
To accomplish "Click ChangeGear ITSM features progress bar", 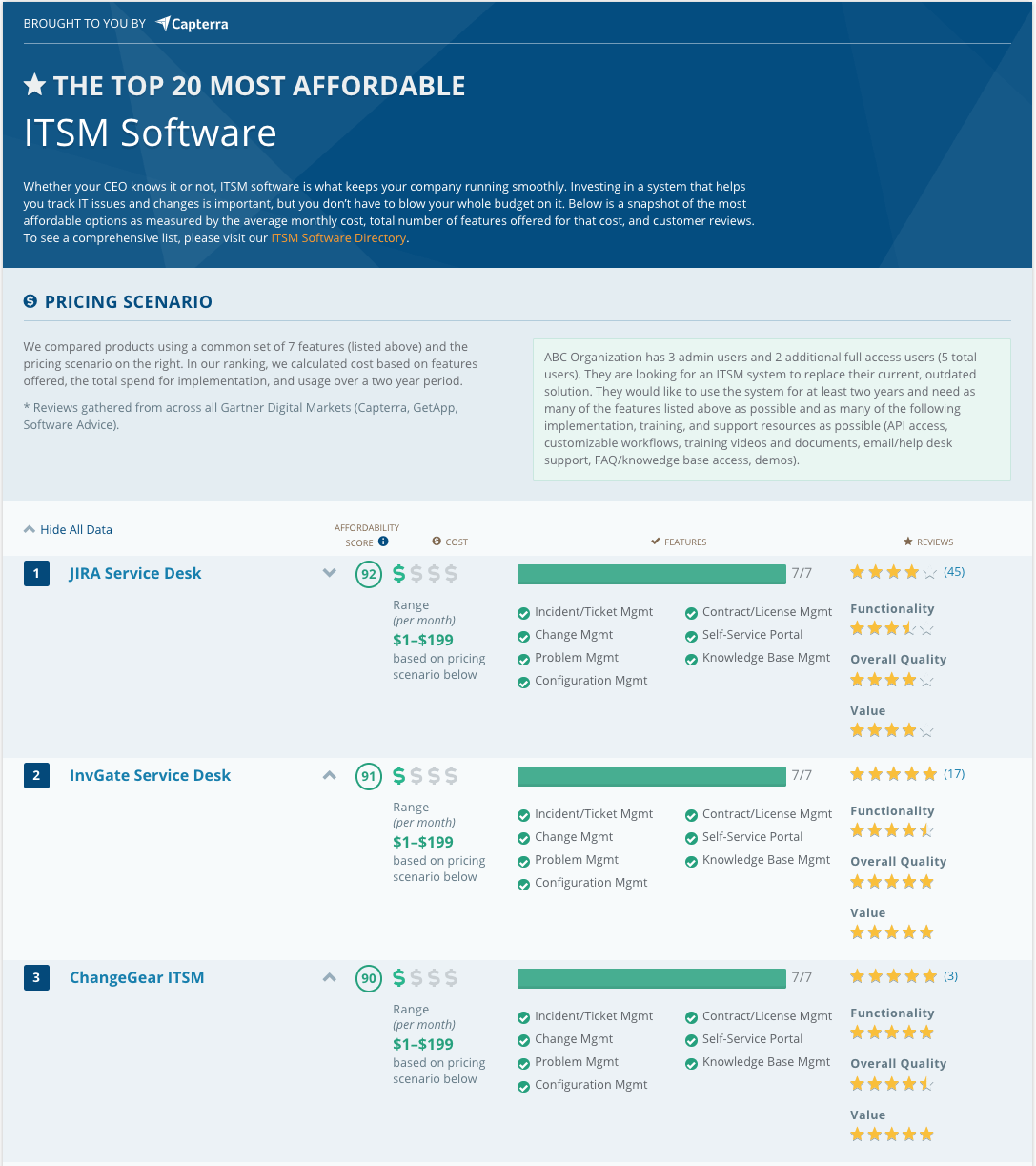I will [652, 978].
